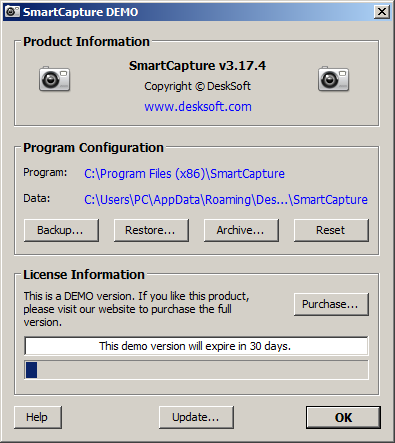The width and height of the screenshot is (395, 443).
Task: Click the 'Data:' label
Action: [x=37, y=199]
